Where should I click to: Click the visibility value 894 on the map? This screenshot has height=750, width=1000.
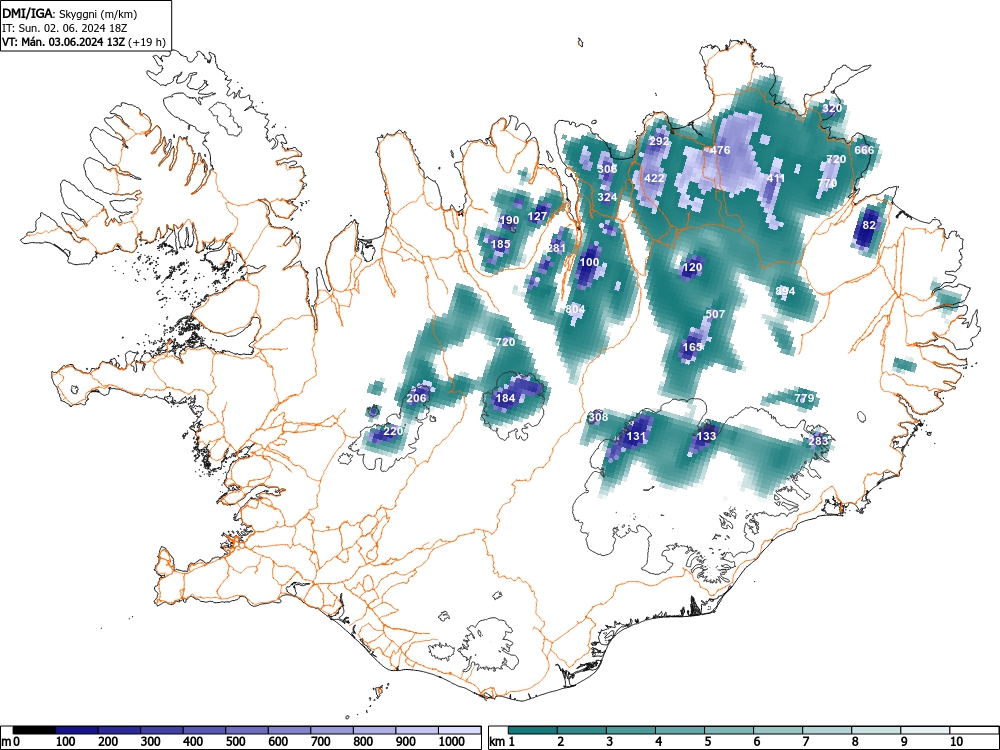(x=785, y=291)
